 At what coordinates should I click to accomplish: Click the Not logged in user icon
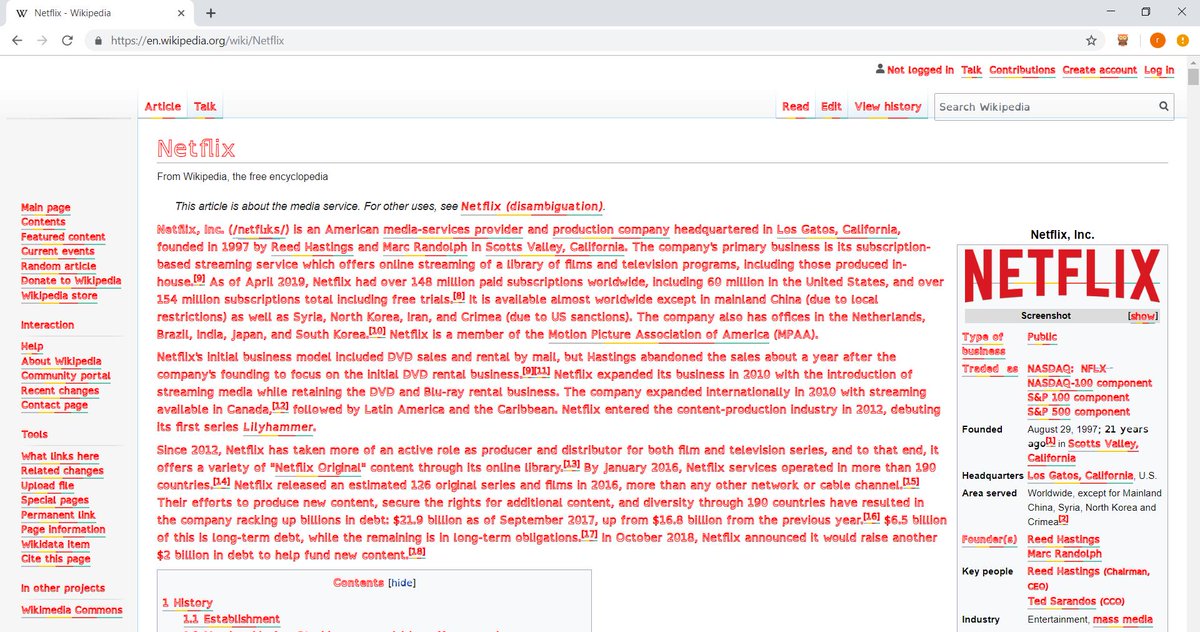879,70
